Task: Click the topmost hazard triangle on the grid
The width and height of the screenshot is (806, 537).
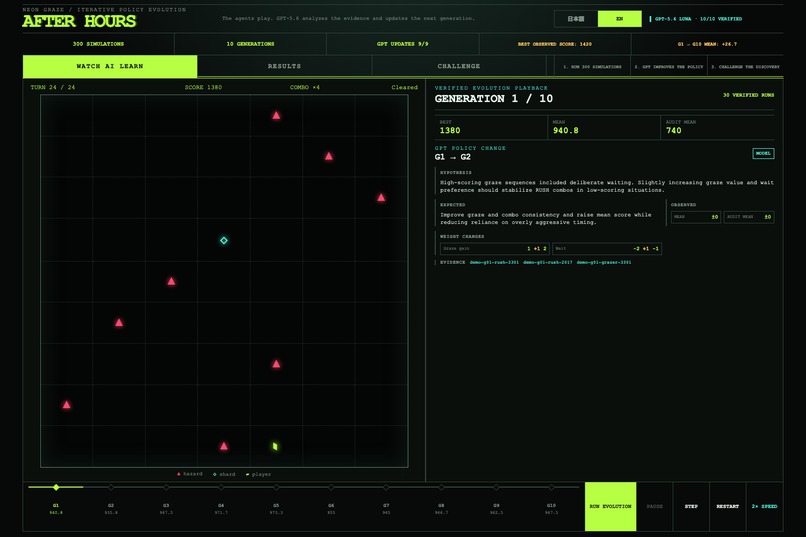Action: [x=276, y=115]
